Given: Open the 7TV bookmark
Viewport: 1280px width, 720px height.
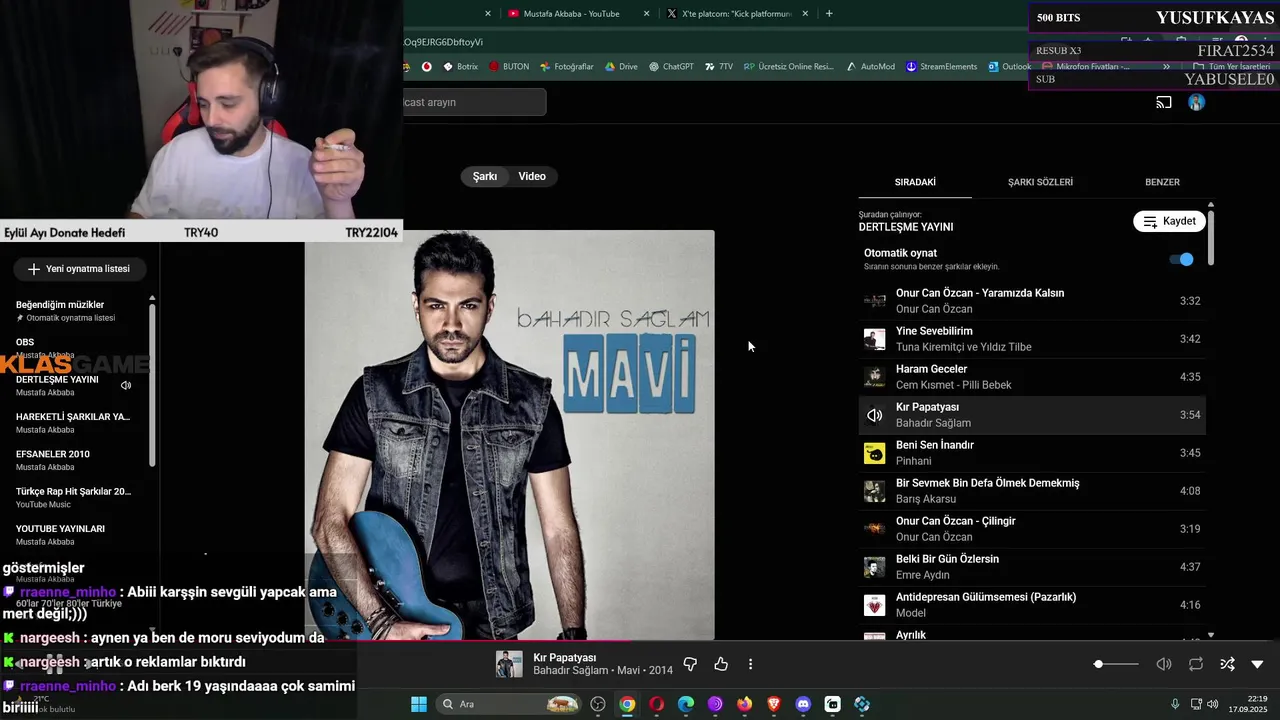Looking at the screenshot, I should click(x=718, y=67).
